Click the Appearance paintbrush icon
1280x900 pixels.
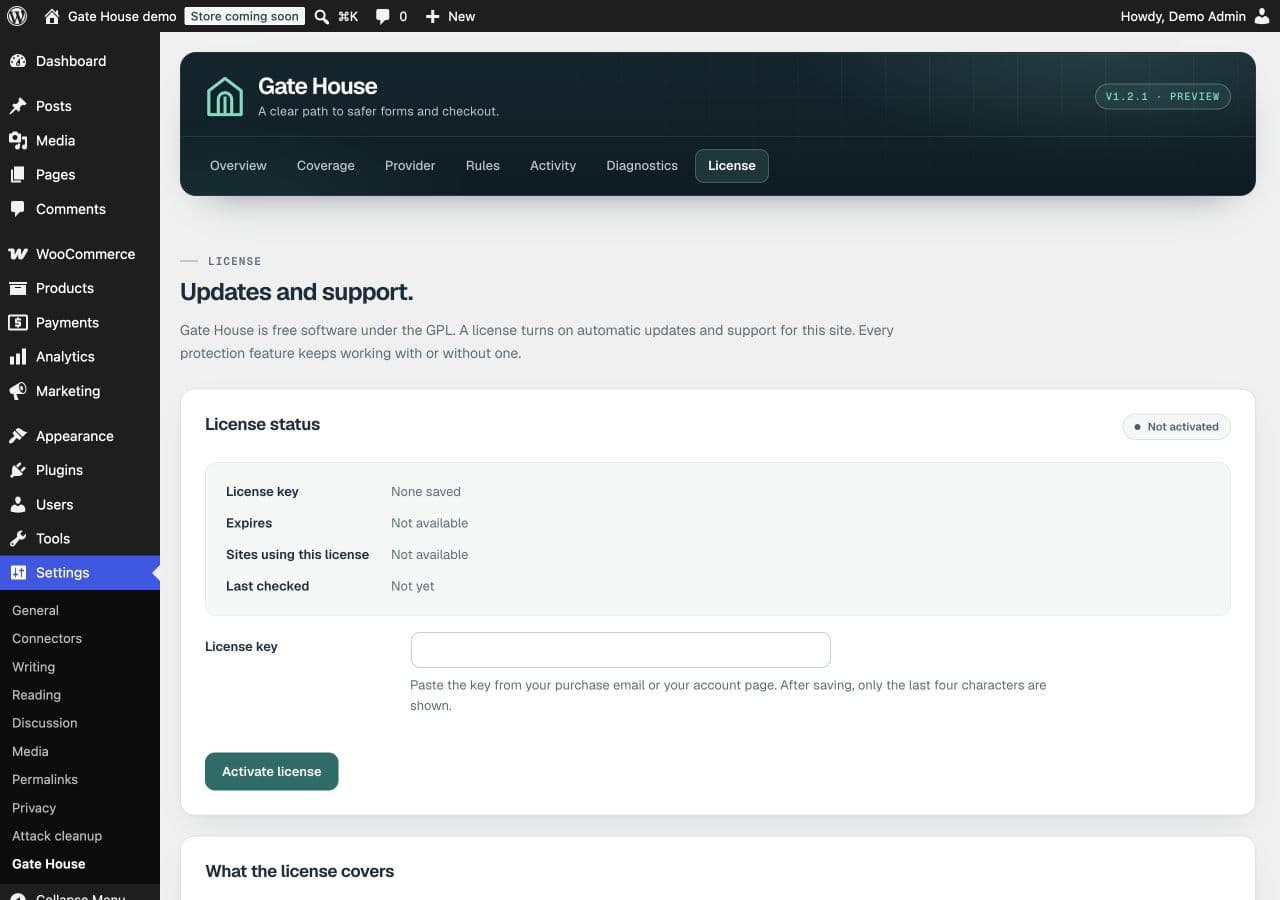[x=18, y=436]
